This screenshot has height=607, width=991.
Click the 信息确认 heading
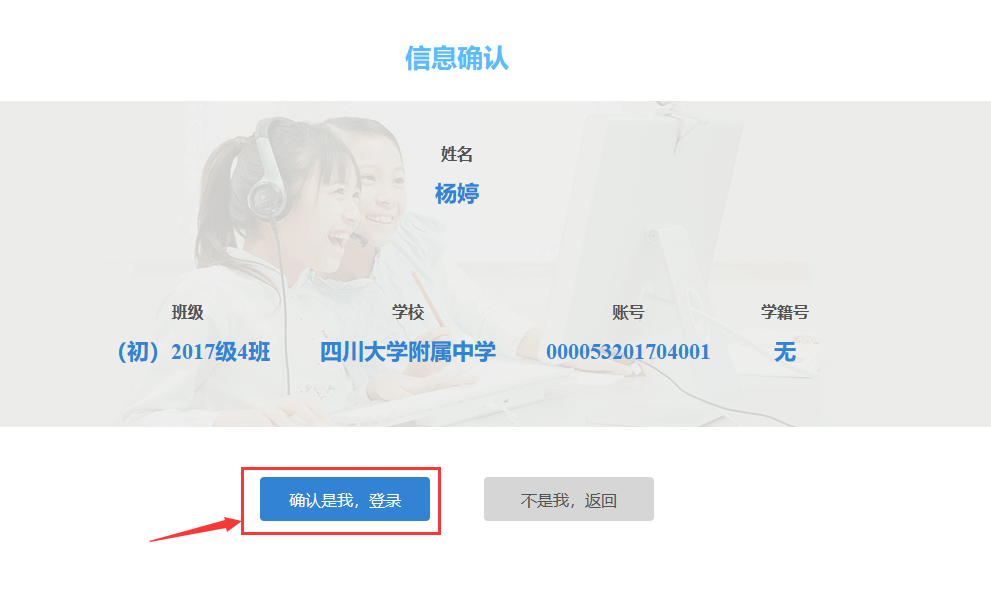pyautogui.click(x=456, y=58)
